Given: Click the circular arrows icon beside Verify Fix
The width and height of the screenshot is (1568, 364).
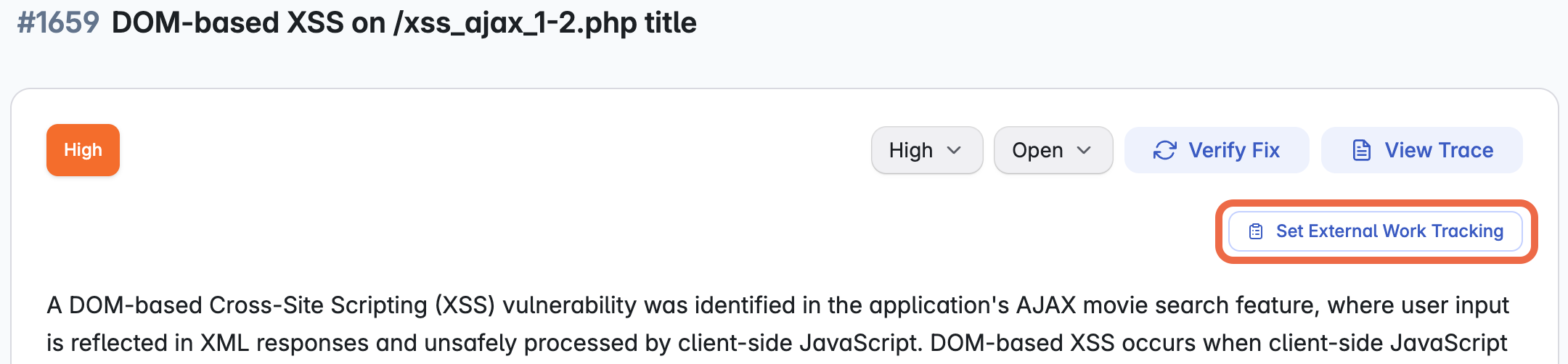Looking at the screenshot, I should coord(1164,150).
